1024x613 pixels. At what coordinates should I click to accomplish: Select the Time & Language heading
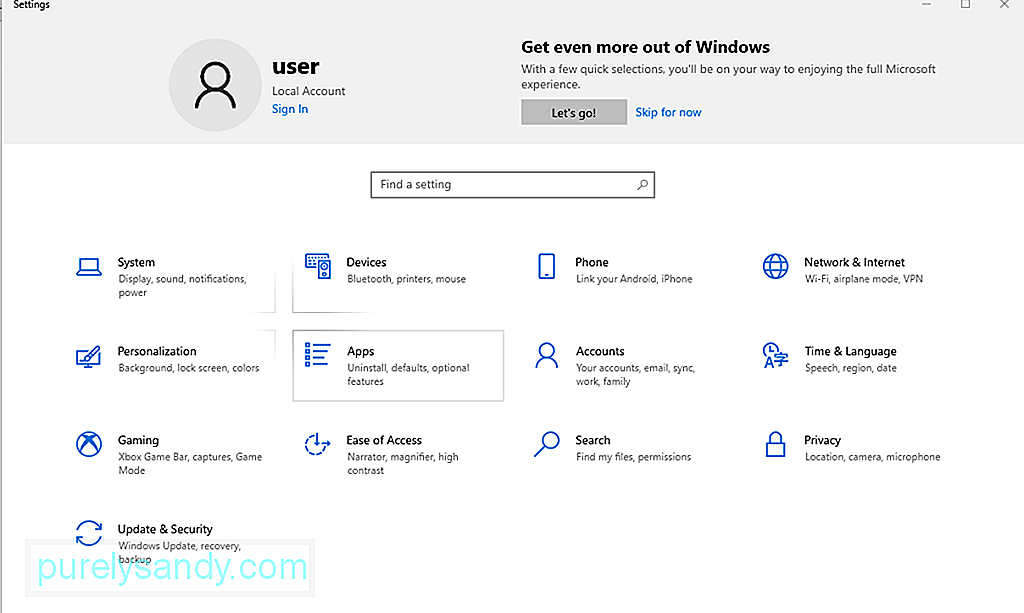850,351
